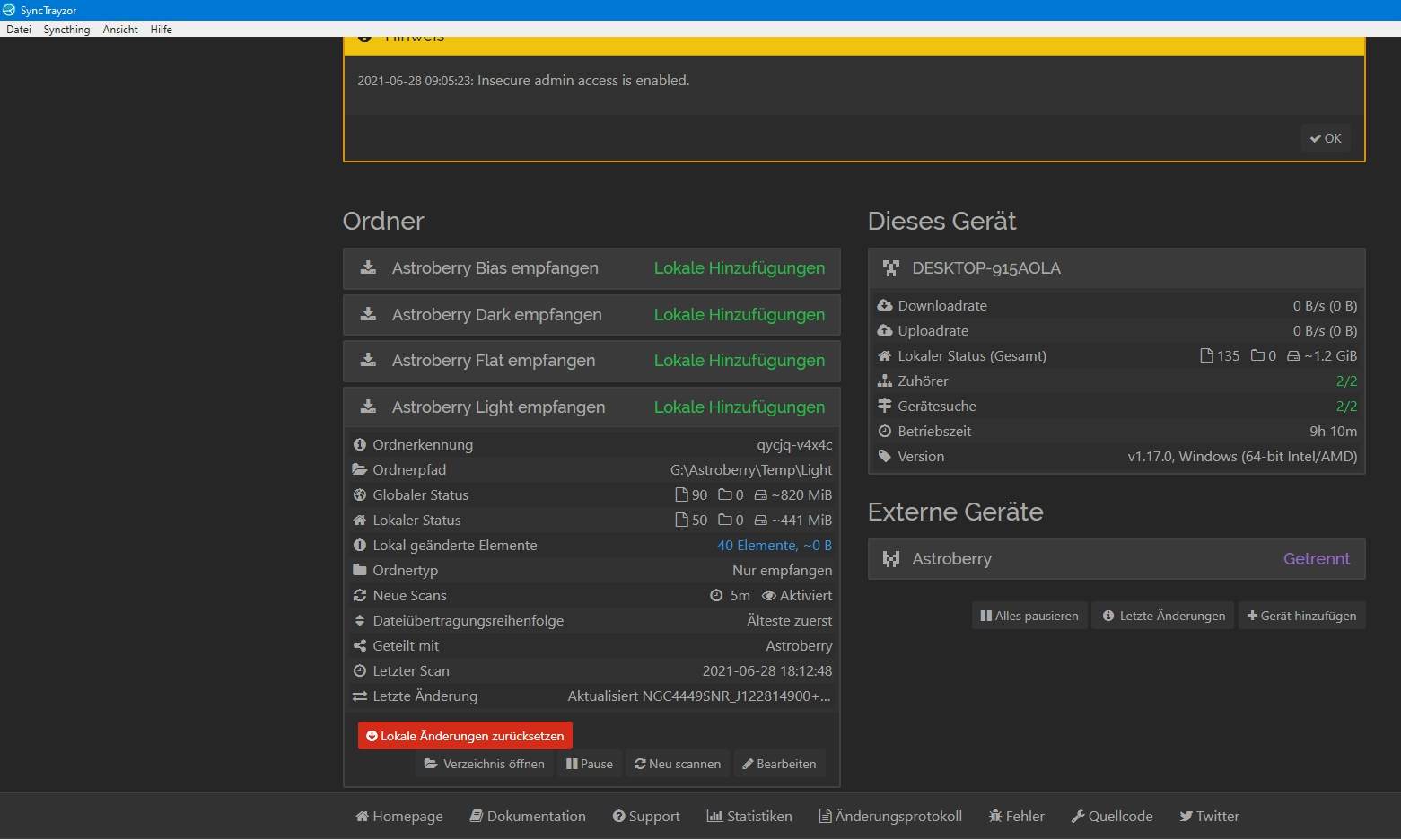Open the Statistiken footer link

(x=749, y=816)
